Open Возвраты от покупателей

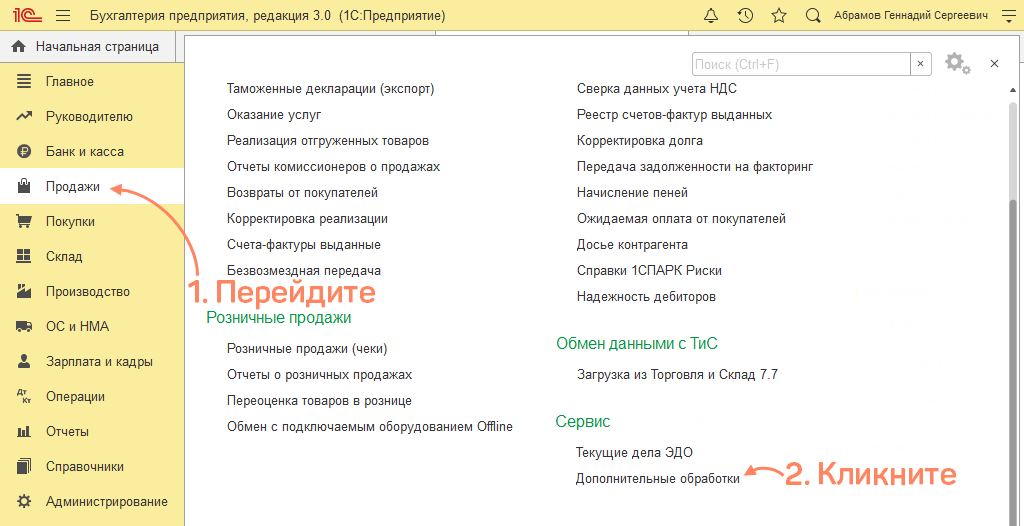pos(302,193)
